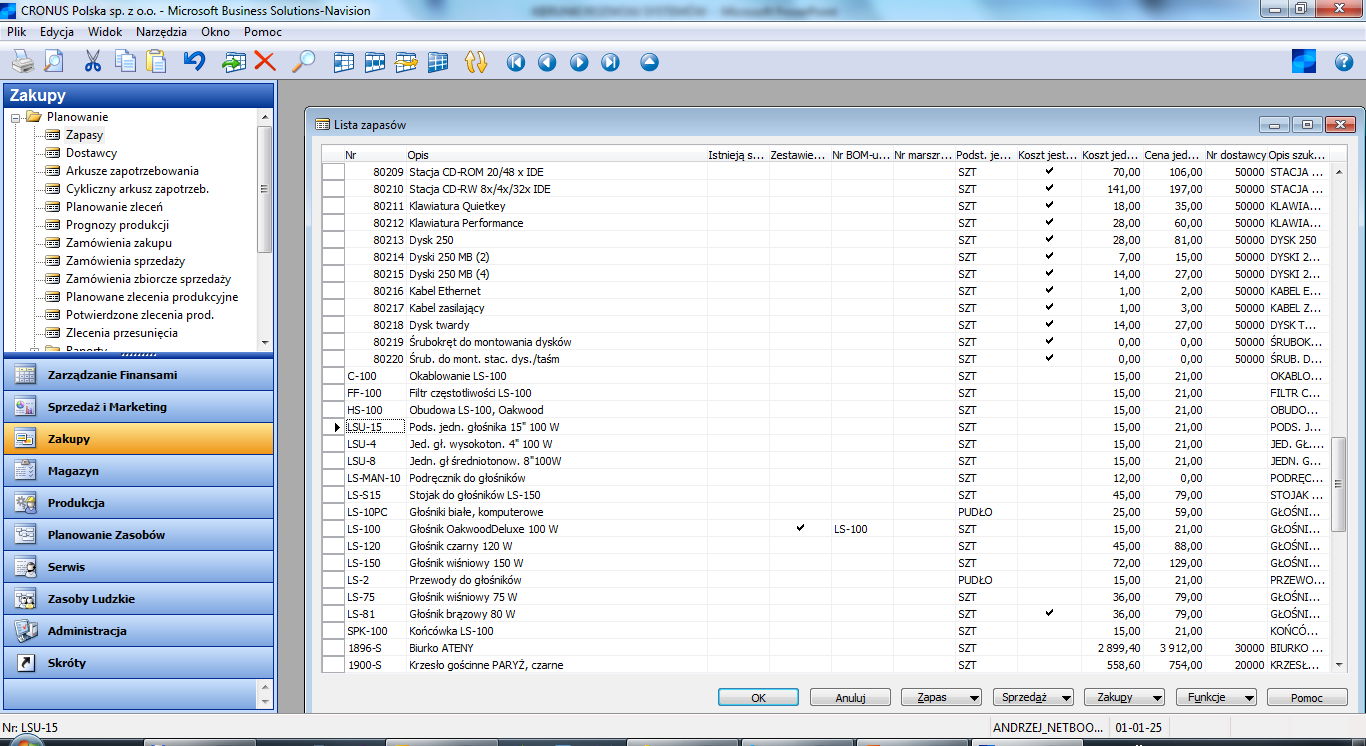Click the Copy toolbar icon
The image size is (1366, 746).
(x=125, y=62)
